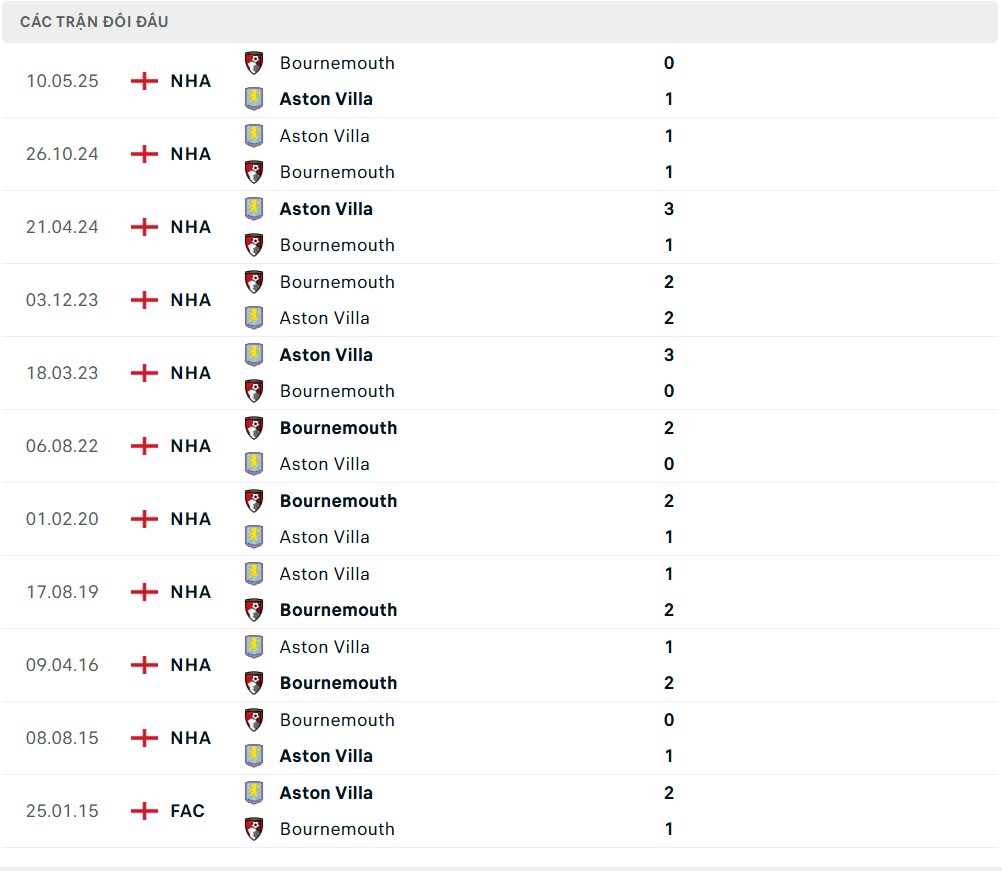This screenshot has height=871, width=1002.
Task: Select bold Aston Villa in 18.03.23 match
Action: [326, 355]
